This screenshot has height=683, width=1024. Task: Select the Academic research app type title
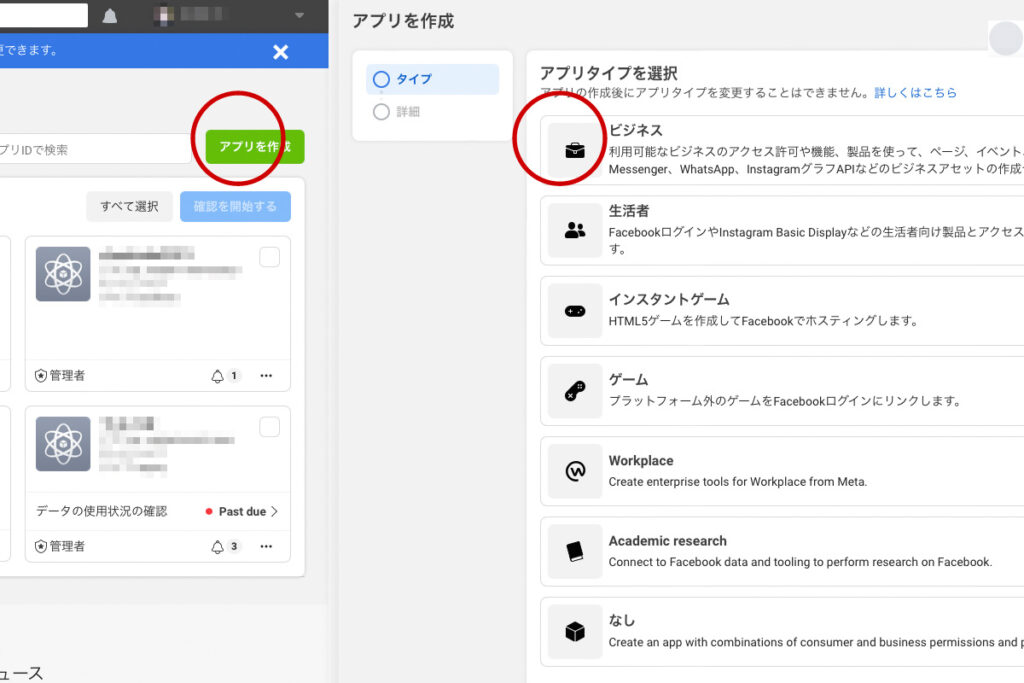pyautogui.click(x=667, y=541)
